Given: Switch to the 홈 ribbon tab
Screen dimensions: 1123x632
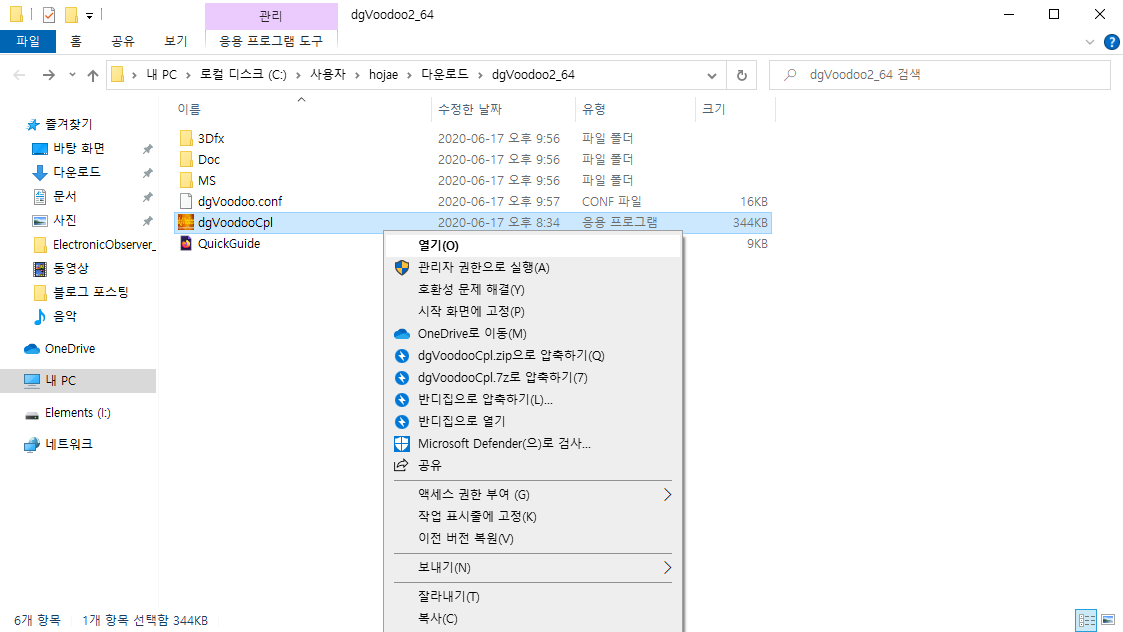Looking at the screenshot, I should pyautogui.click(x=76, y=41).
